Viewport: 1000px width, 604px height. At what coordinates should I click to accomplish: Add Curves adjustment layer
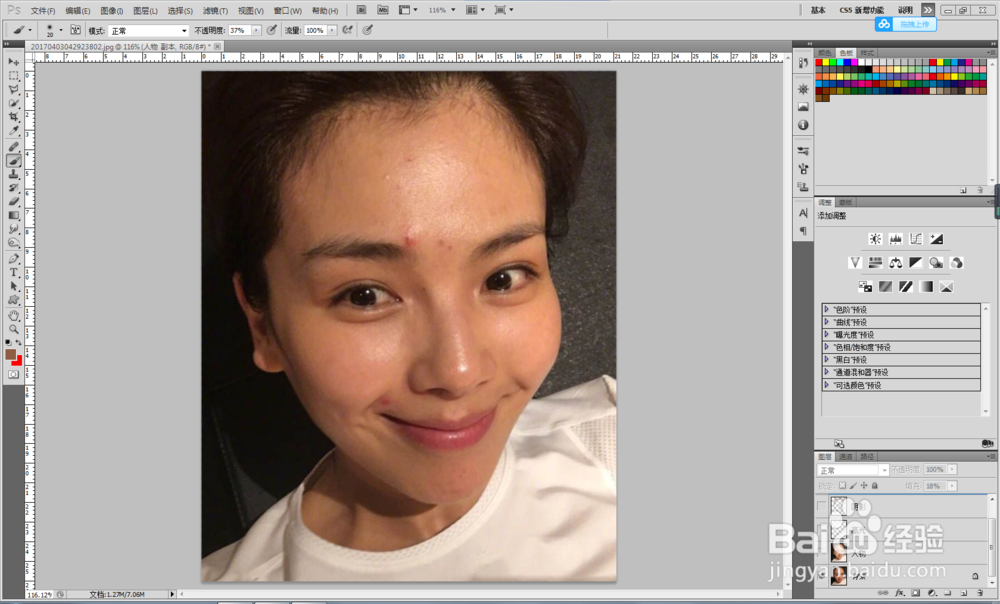(x=916, y=239)
